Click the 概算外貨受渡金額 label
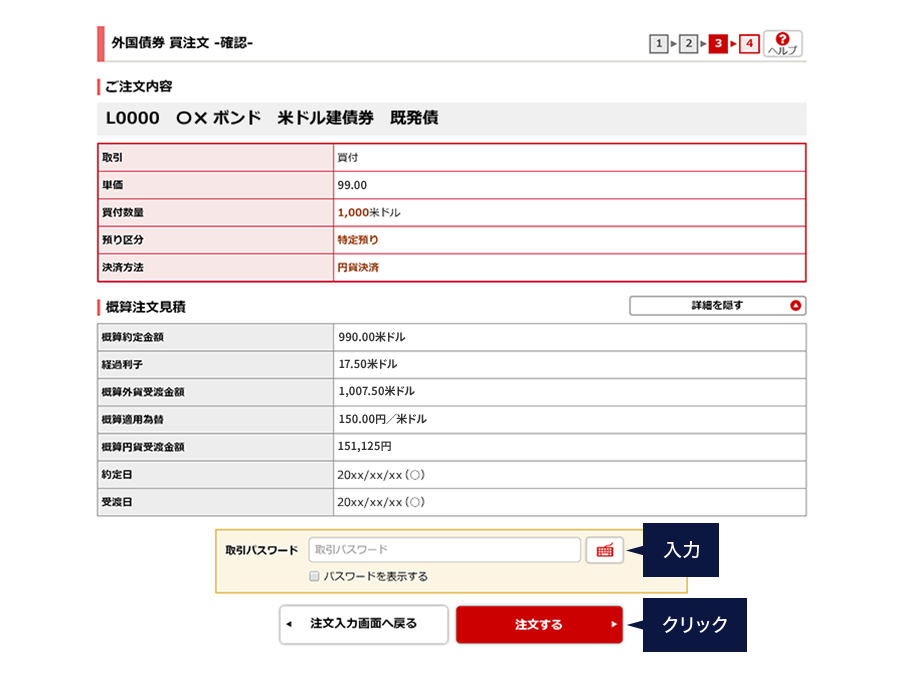This screenshot has width=900, height=675. [143, 392]
